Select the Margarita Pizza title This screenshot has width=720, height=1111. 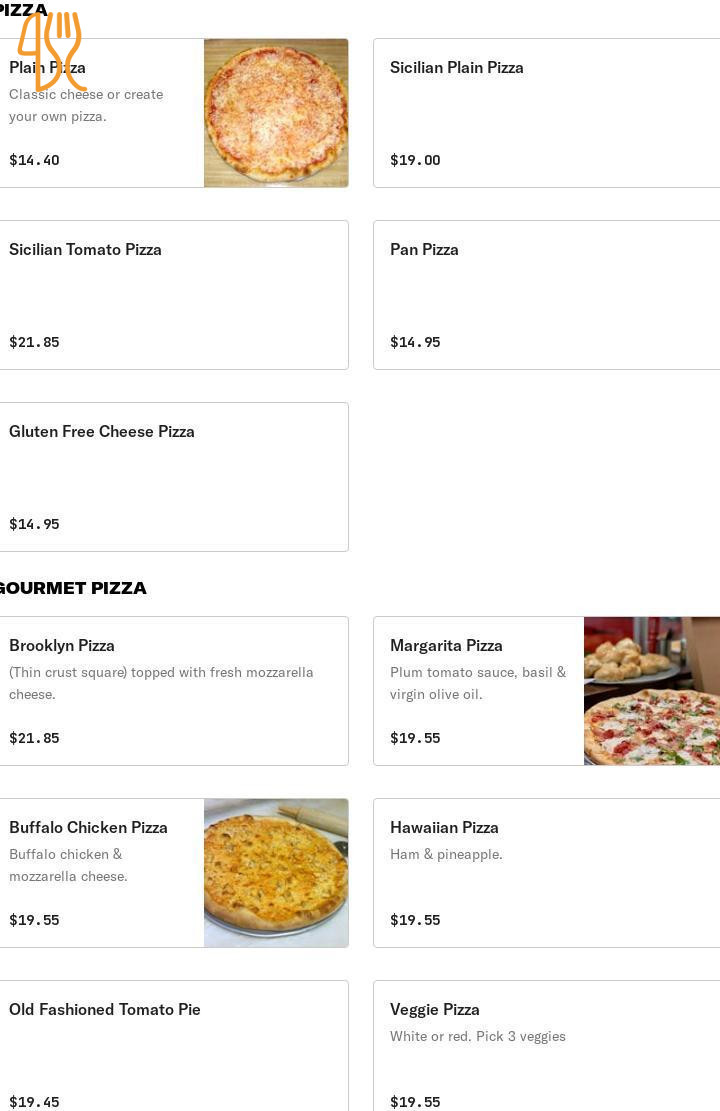[446, 646]
